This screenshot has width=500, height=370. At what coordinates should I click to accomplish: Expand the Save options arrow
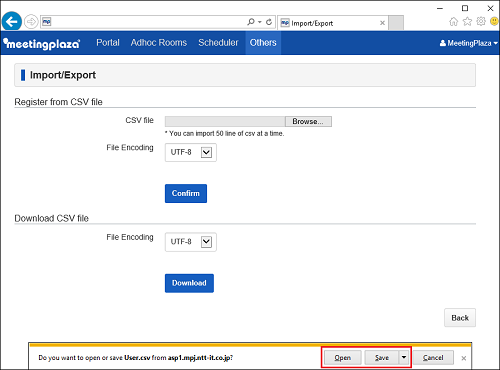click(404, 358)
